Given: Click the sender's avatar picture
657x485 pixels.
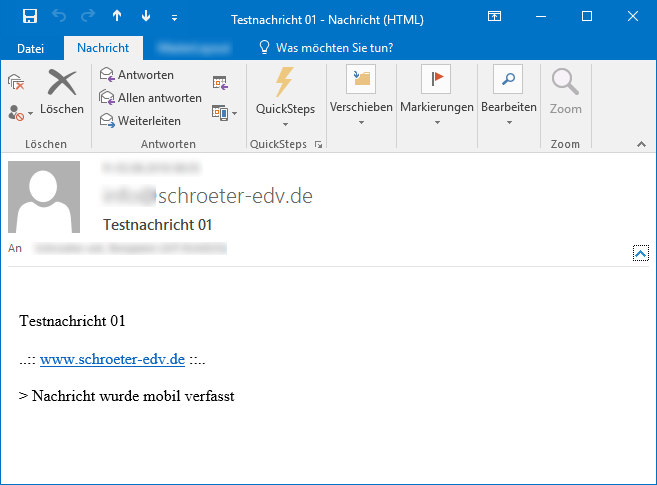Looking at the screenshot, I should (45, 197).
